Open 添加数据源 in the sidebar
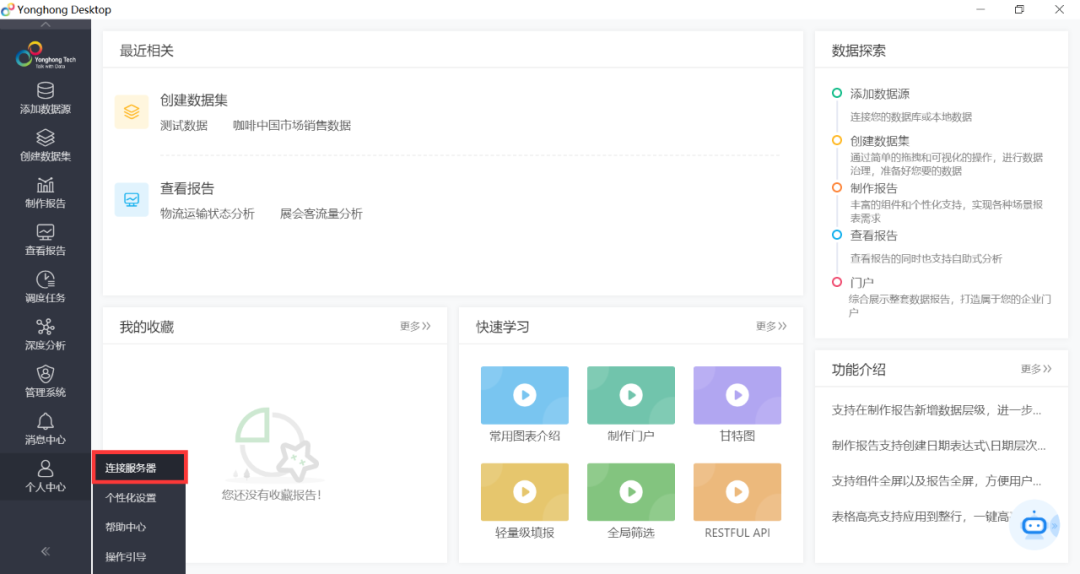 point(45,99)
